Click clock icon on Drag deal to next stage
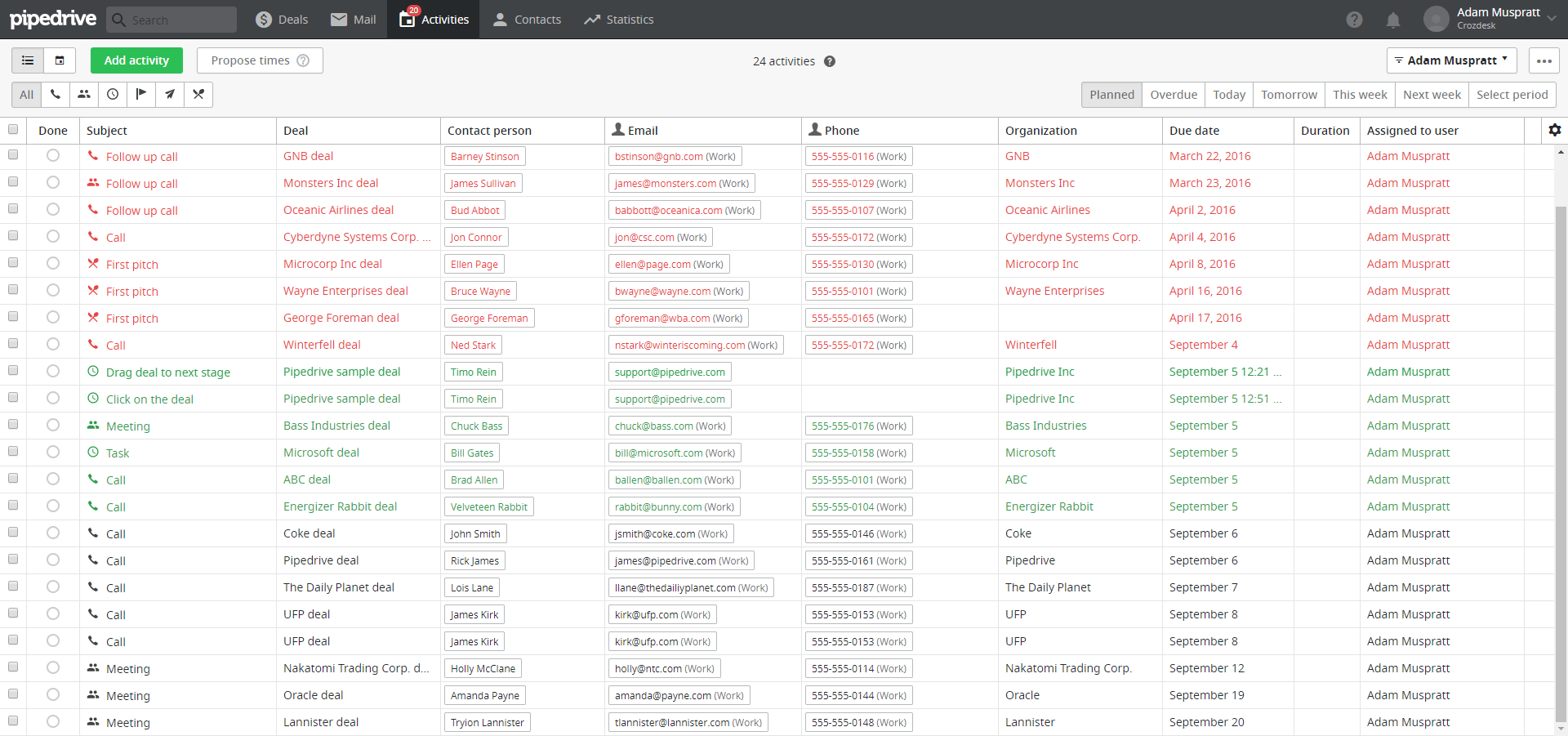Image resolution: width=1568 pixels, height=736 pixels. click(x=93, y=372)
